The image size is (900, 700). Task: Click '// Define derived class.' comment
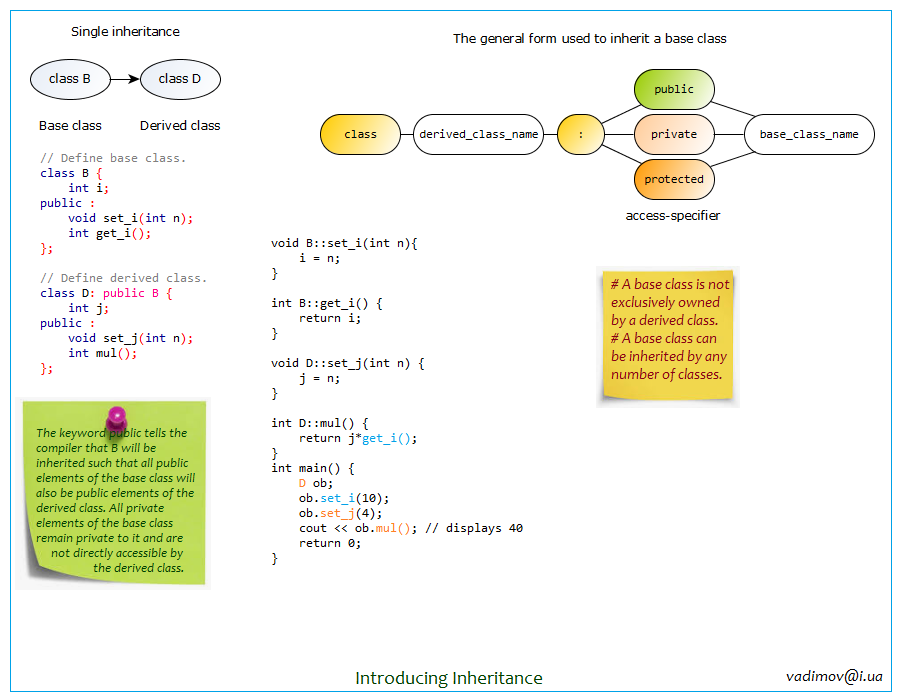tap(123, 278)
